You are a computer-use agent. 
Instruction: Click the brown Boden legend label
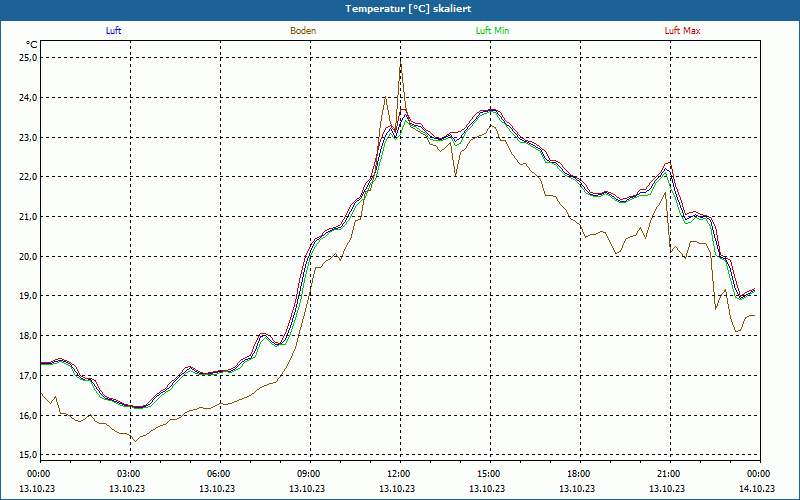point(303,31)
